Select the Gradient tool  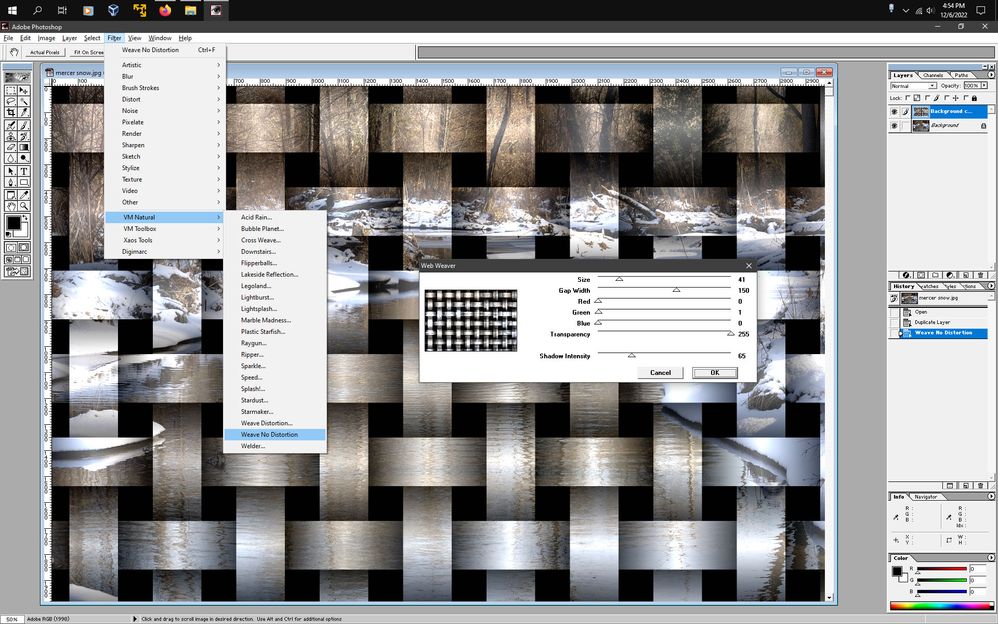click(x=24, y=147)
